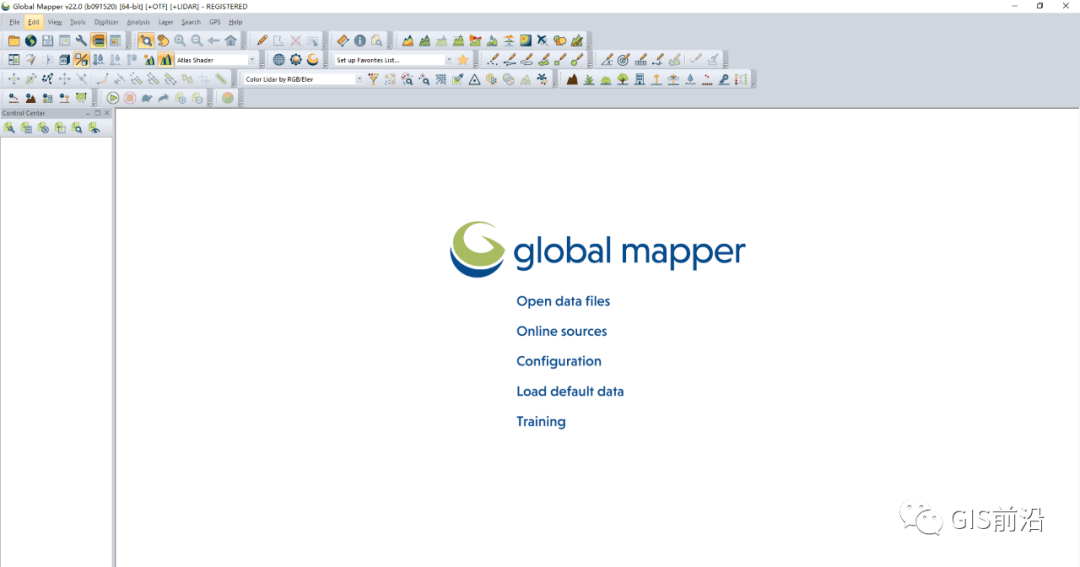
Task: Click the turtle slower playback icon
Action: click(147, 98)
